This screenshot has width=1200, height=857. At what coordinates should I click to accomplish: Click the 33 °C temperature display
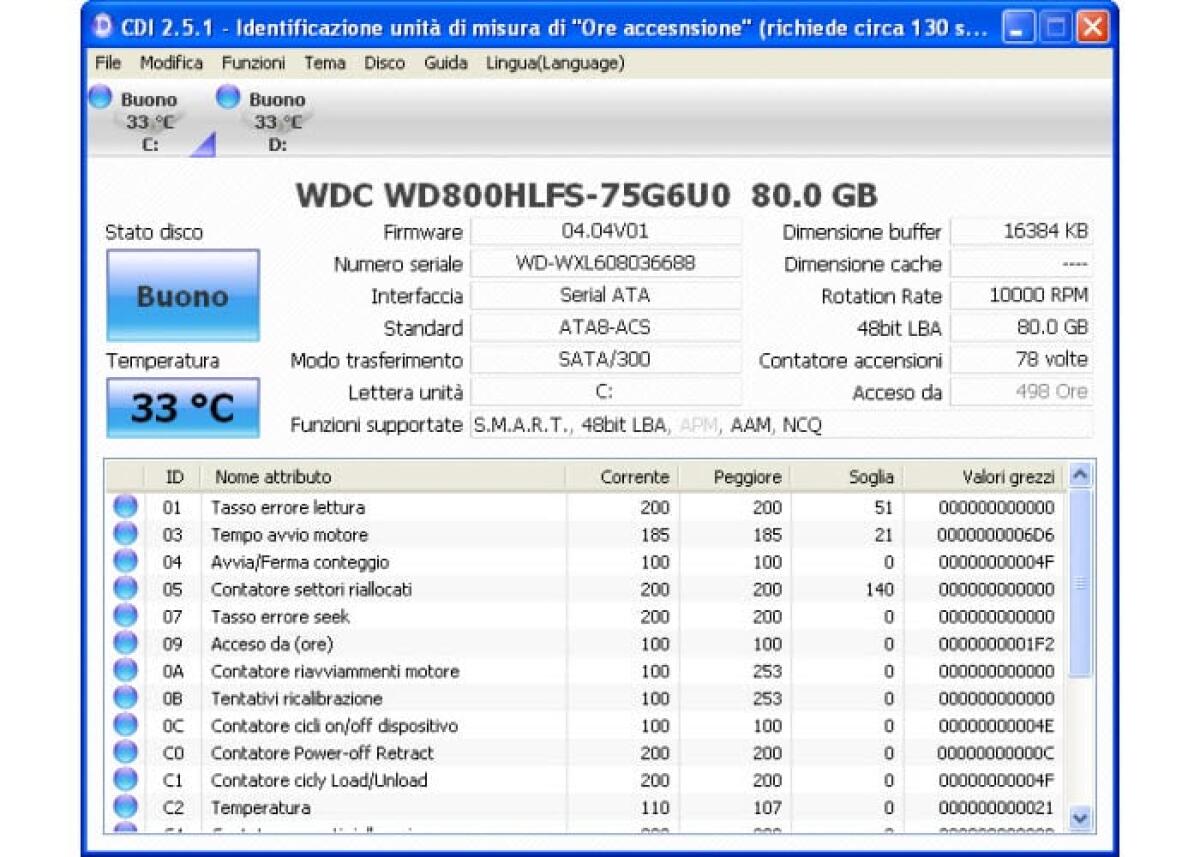click(181, 407)
